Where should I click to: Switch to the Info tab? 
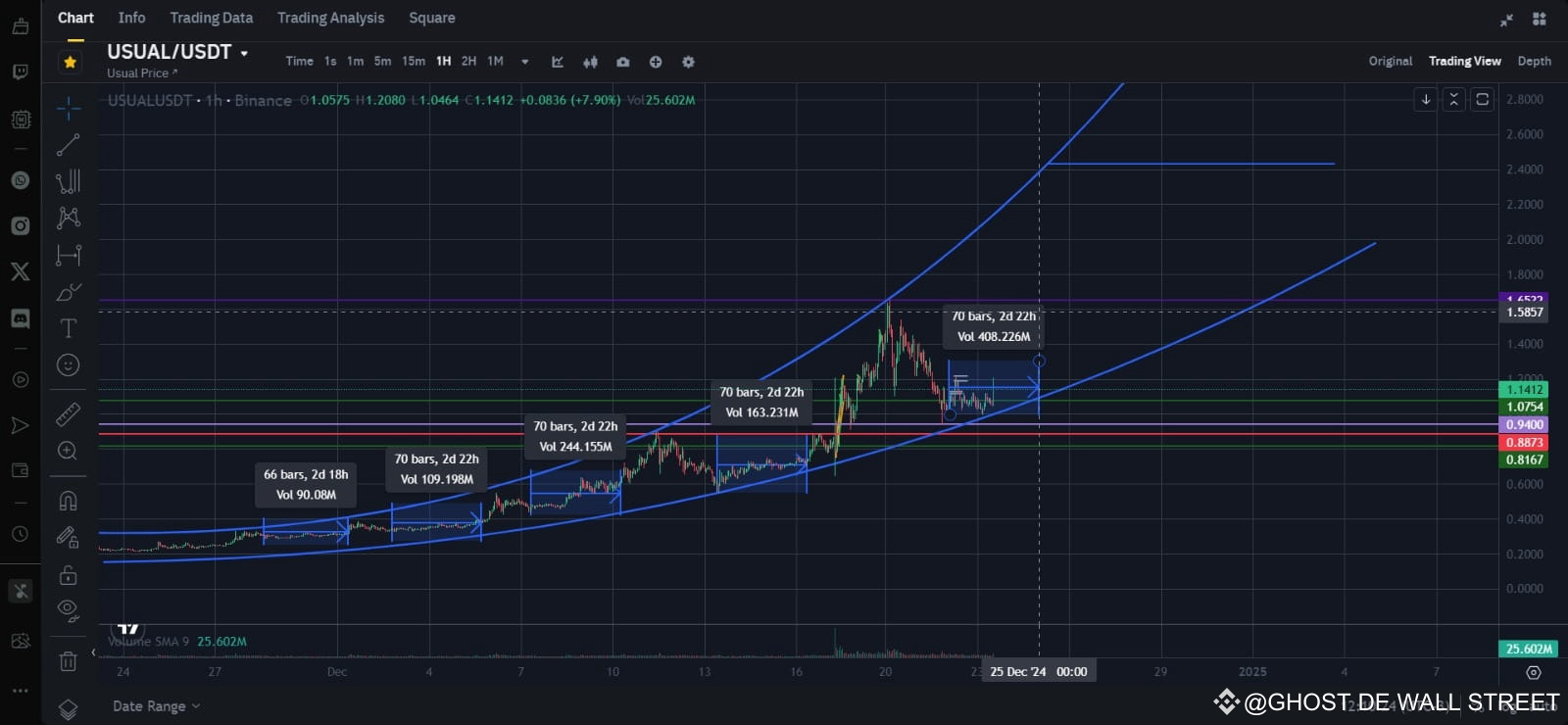coord(131,18)
